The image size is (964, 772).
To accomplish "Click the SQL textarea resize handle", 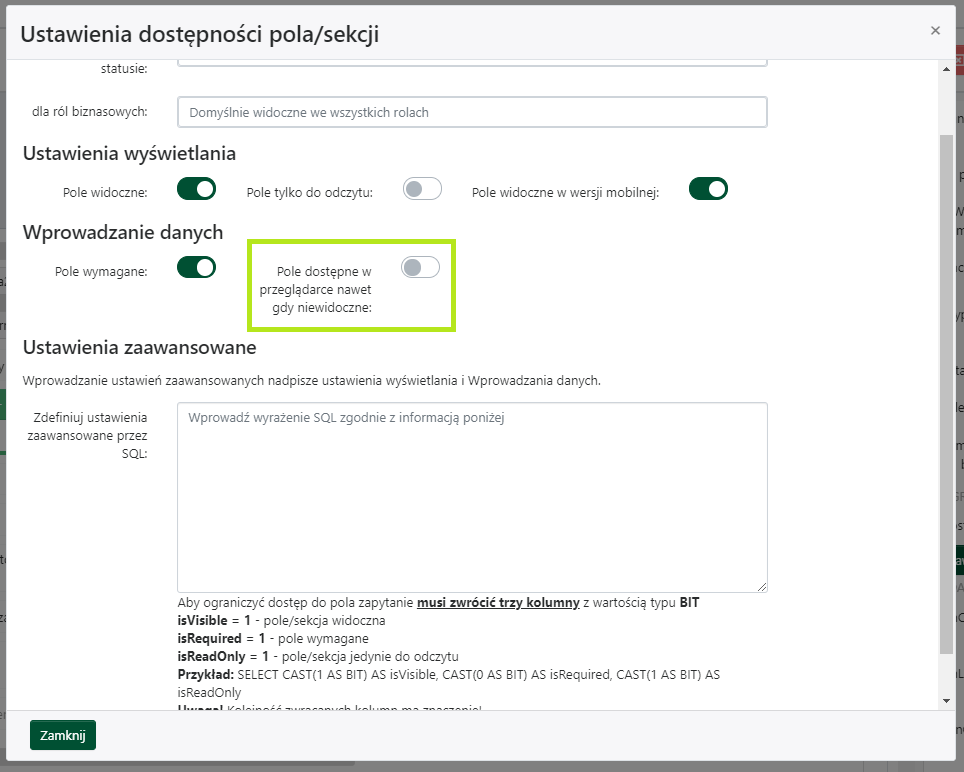I will pos(761,586).
